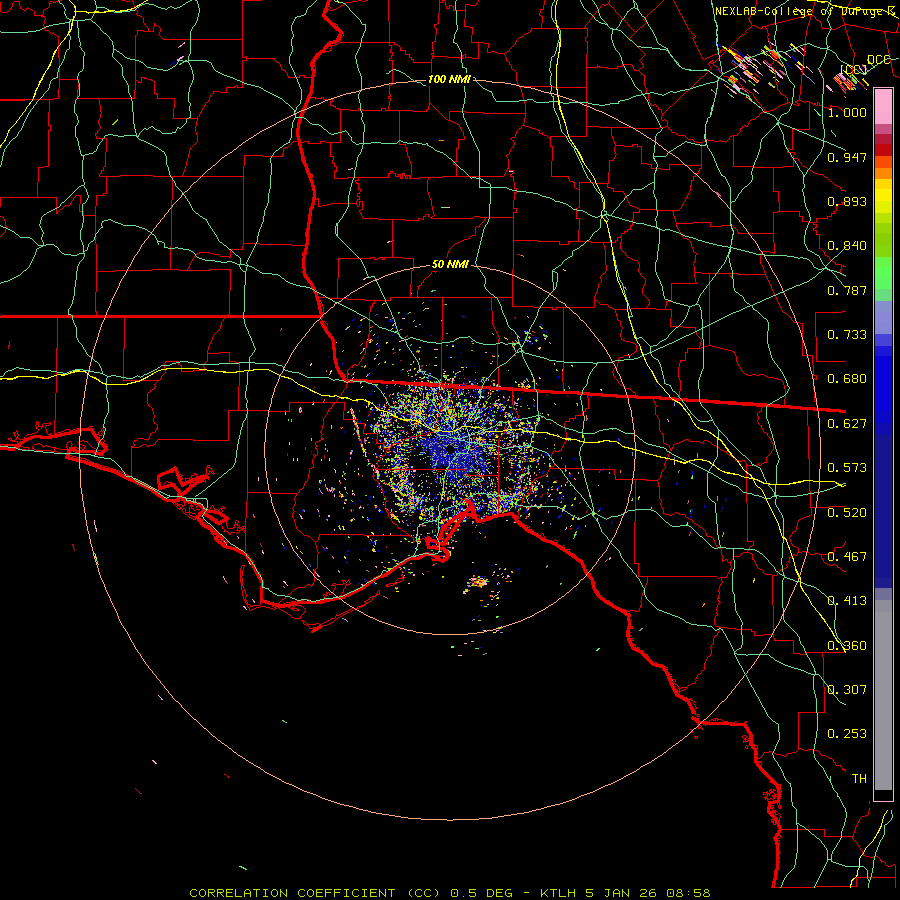The height and width of the screenshot is (900, 900).
Task: Select the 0.360 scale label
Action: pos(847,646)
